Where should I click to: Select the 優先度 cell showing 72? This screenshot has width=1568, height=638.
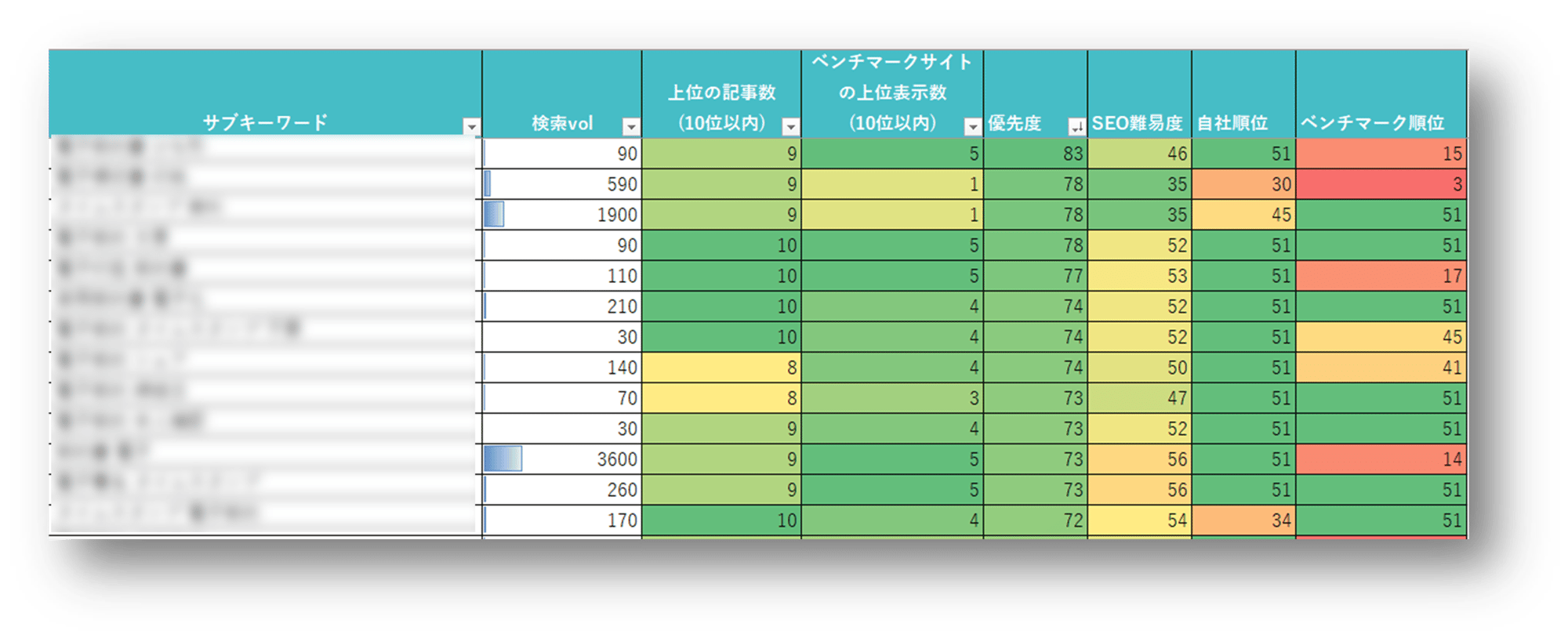[1036, 520]
